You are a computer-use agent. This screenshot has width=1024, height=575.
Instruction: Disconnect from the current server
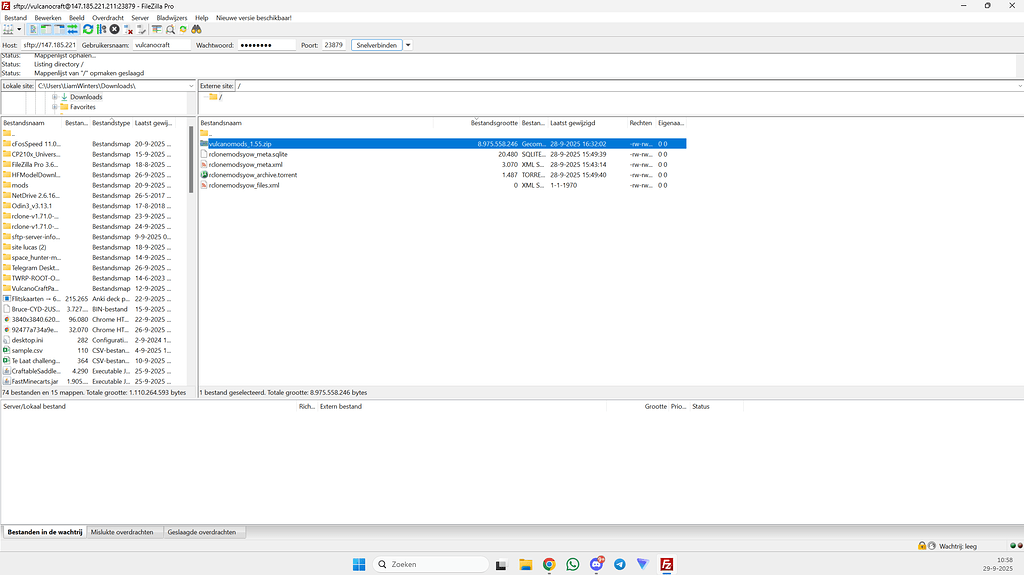[x=128, y=29]
